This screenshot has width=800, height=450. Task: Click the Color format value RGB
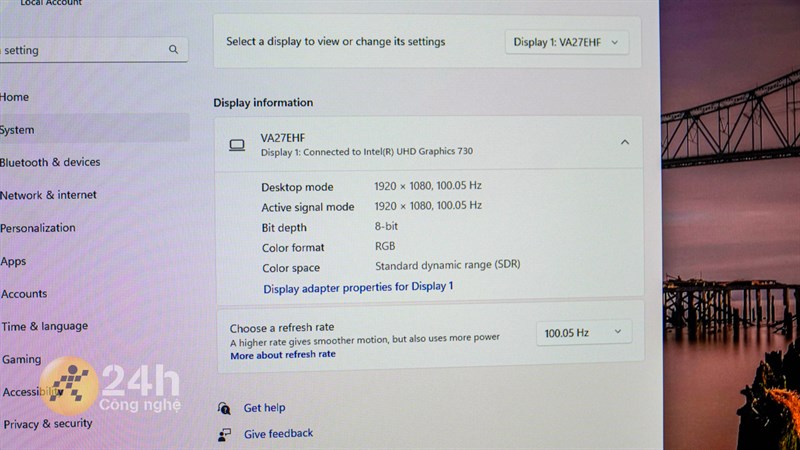tap(385, 246)
